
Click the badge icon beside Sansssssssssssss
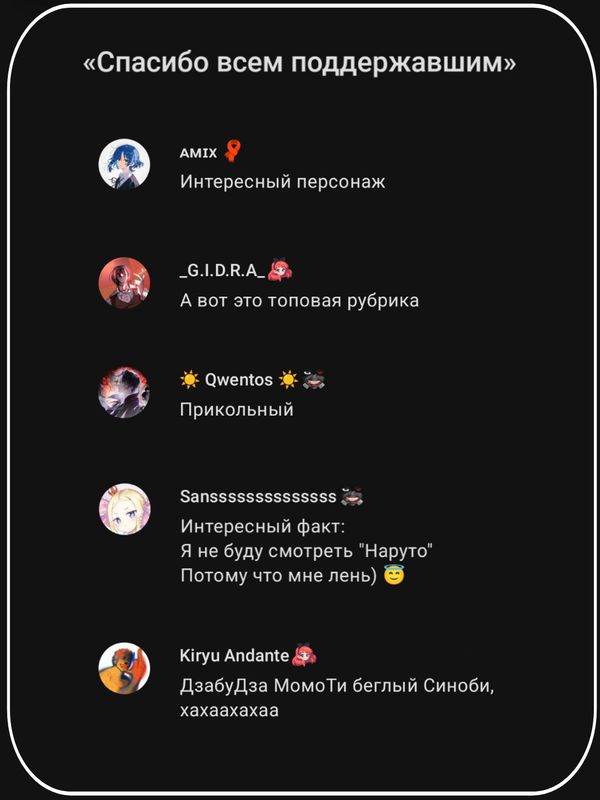pyautogui.click(x=352, y=496)
